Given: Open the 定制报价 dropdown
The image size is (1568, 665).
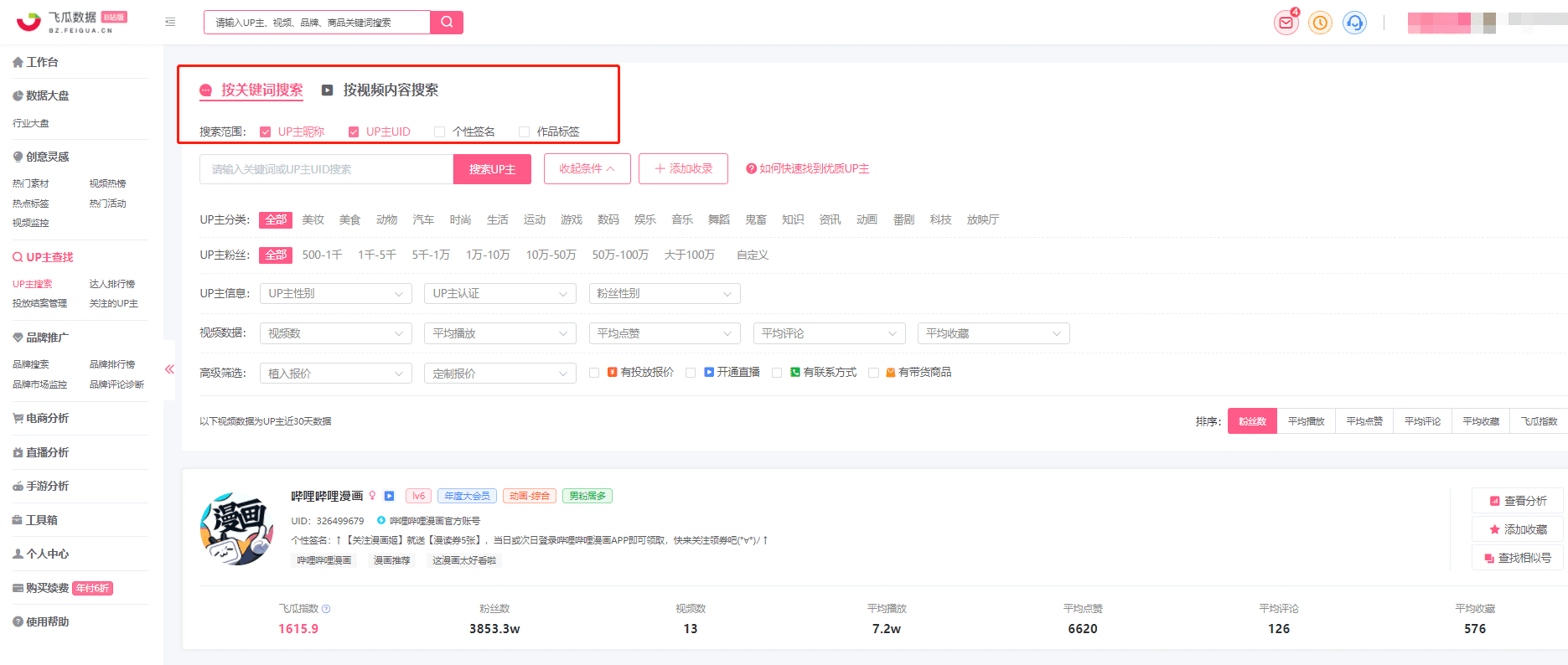Looking at the screenshot, I should click(499, 374).
